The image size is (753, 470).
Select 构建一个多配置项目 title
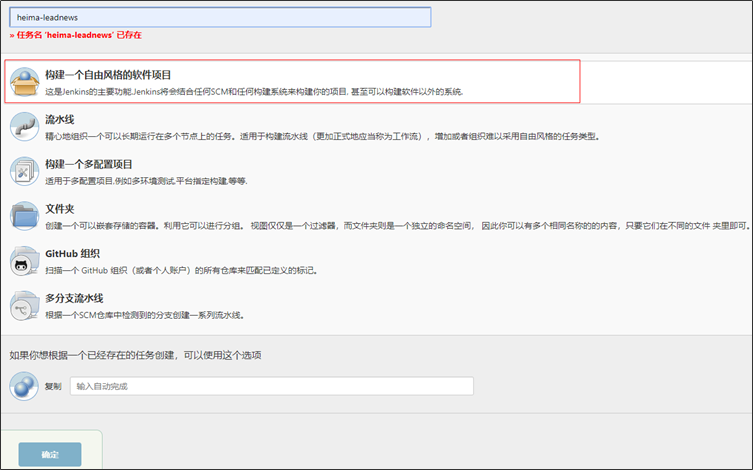[103, 164]
